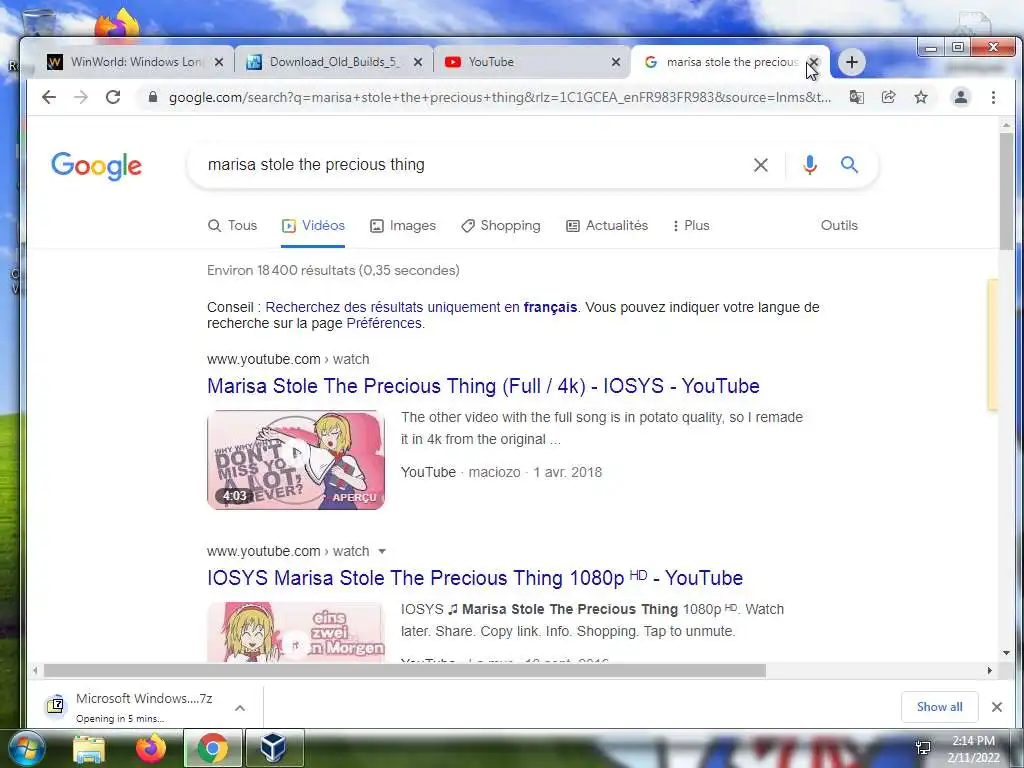Open VirtualBox from the taskbar
Image resolution: width=1024 pixels, height=768 pixels.
274,748
